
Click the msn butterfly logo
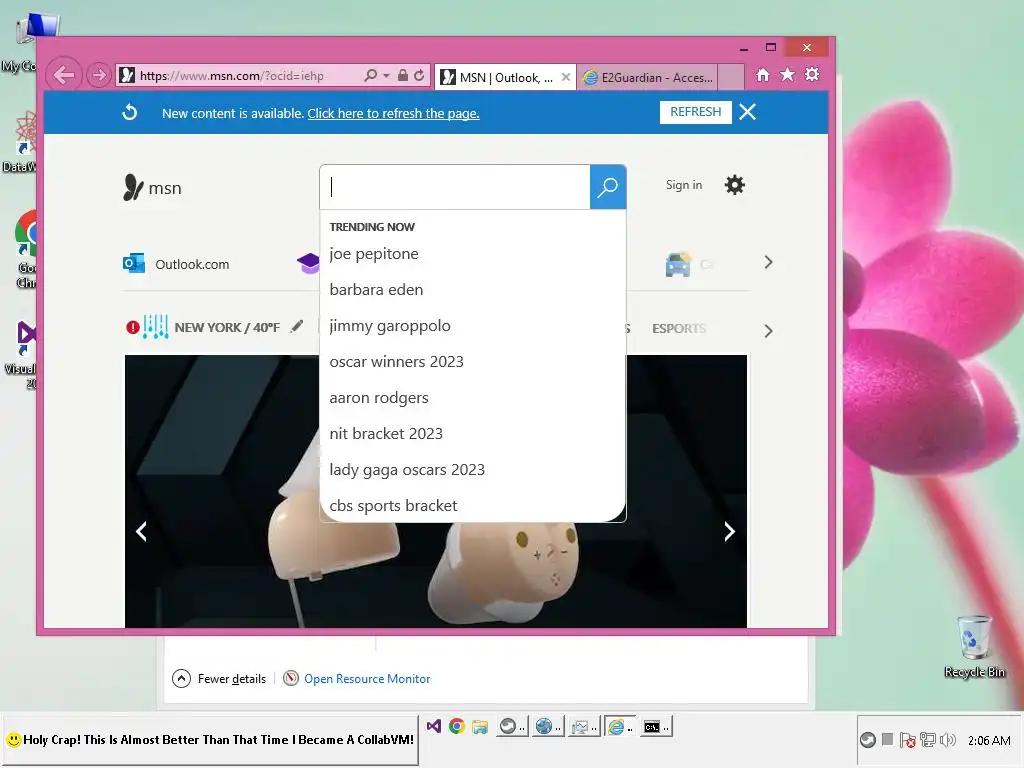tap(152, 187)
